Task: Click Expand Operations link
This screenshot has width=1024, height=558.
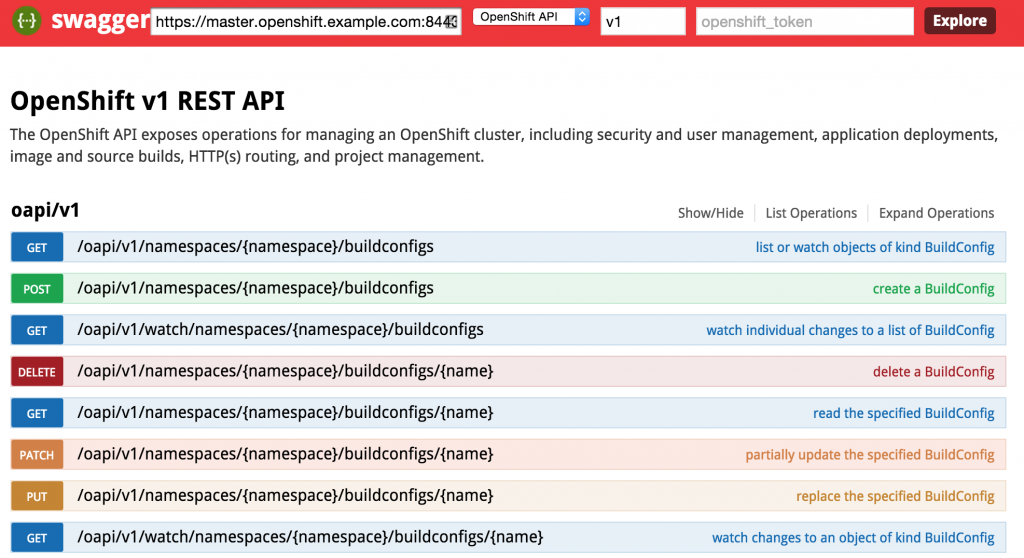Action: tap(936, 213)
